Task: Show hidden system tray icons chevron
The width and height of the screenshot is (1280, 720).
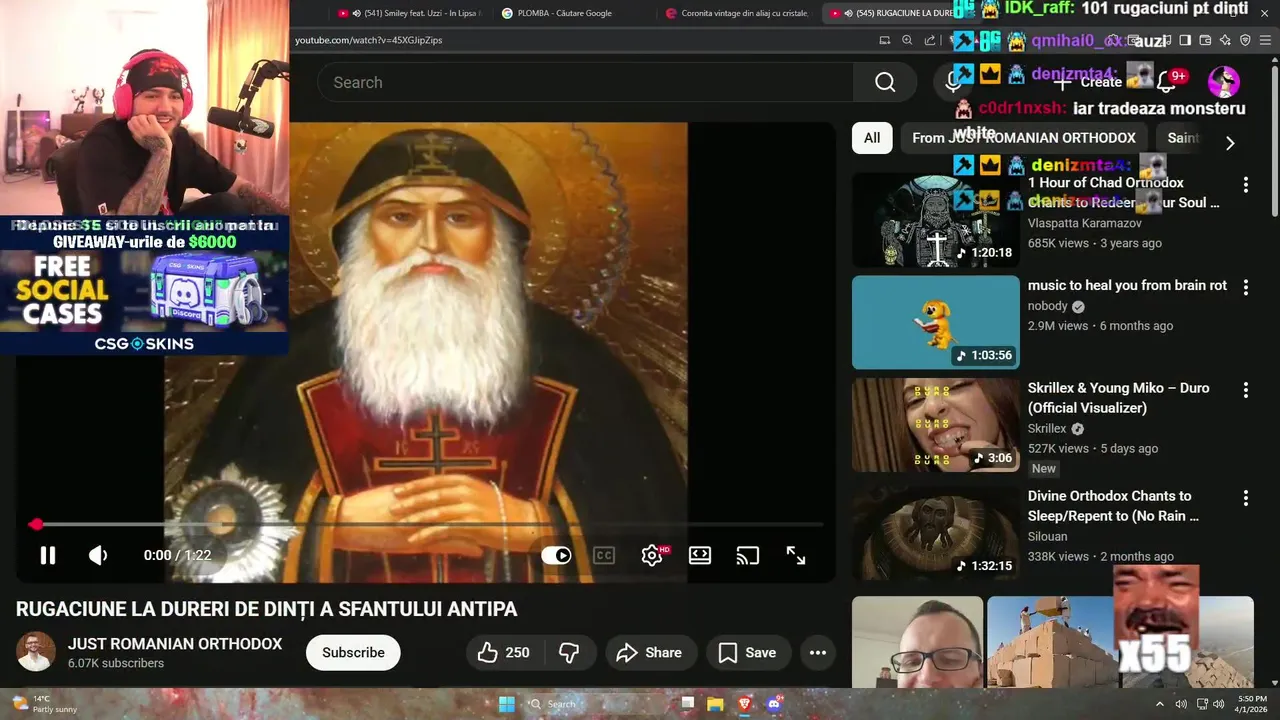Action: pos(1160,704)
